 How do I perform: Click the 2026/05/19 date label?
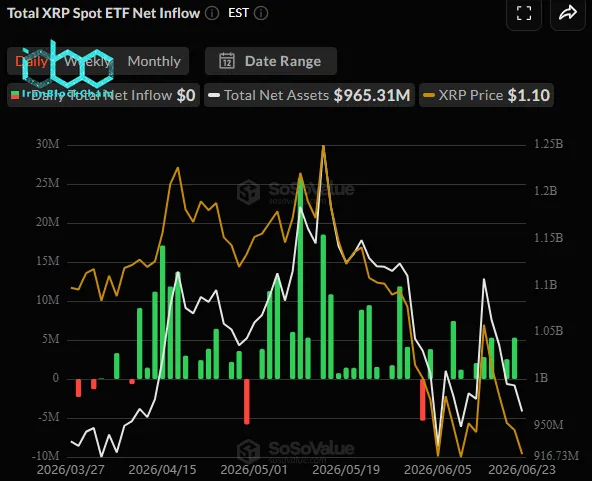pyautogui.click(x=346, y=470)
